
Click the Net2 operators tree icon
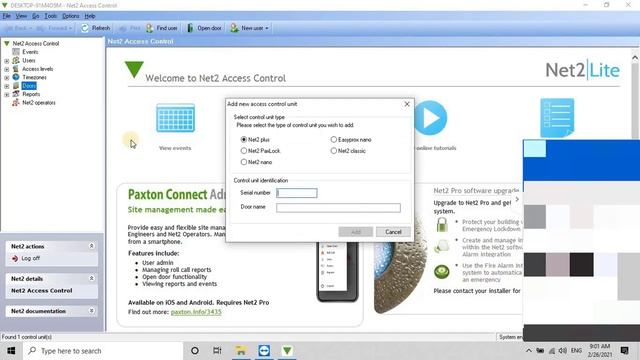pyautogui.click(x=16, y=102)
